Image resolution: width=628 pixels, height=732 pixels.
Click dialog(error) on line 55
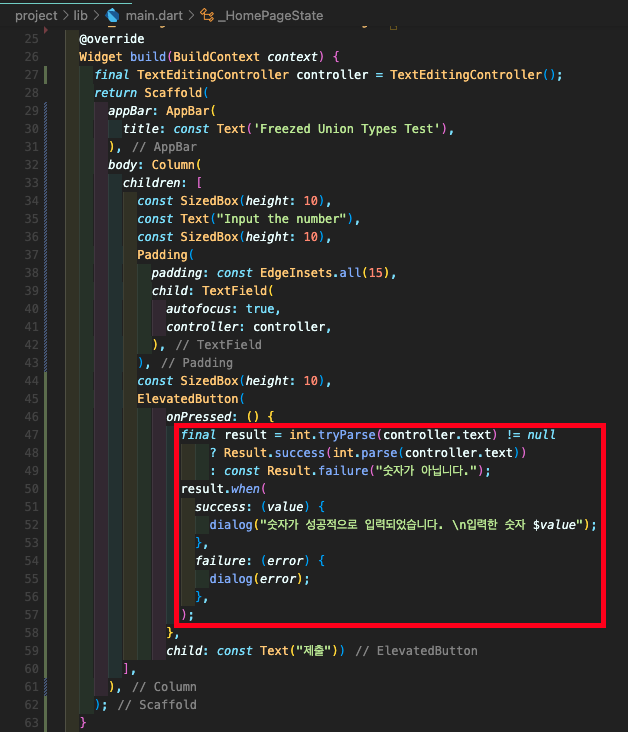click(256, 579)
